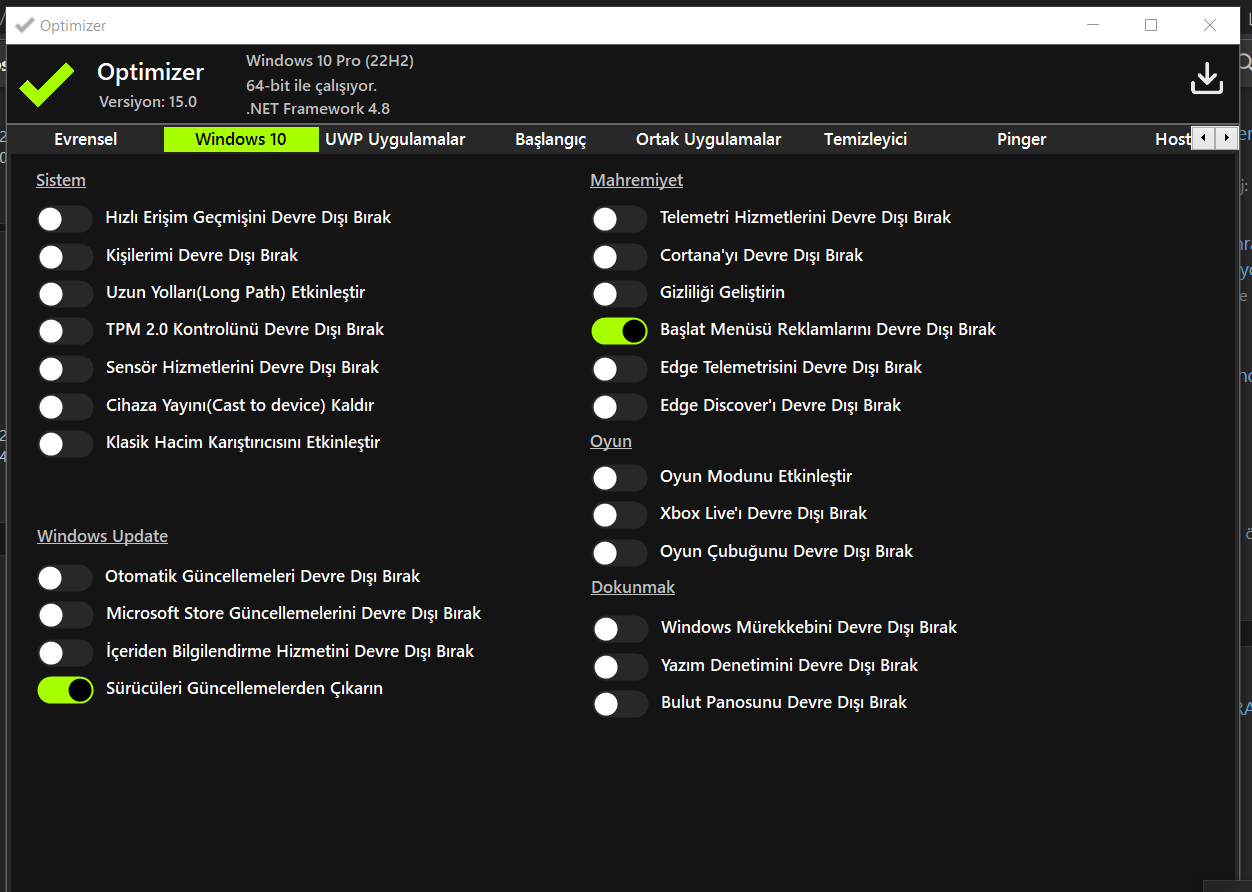
Task: Toggle Edge Telemetrisini Devre Dışı Bırak
Action: pos(619,368)
